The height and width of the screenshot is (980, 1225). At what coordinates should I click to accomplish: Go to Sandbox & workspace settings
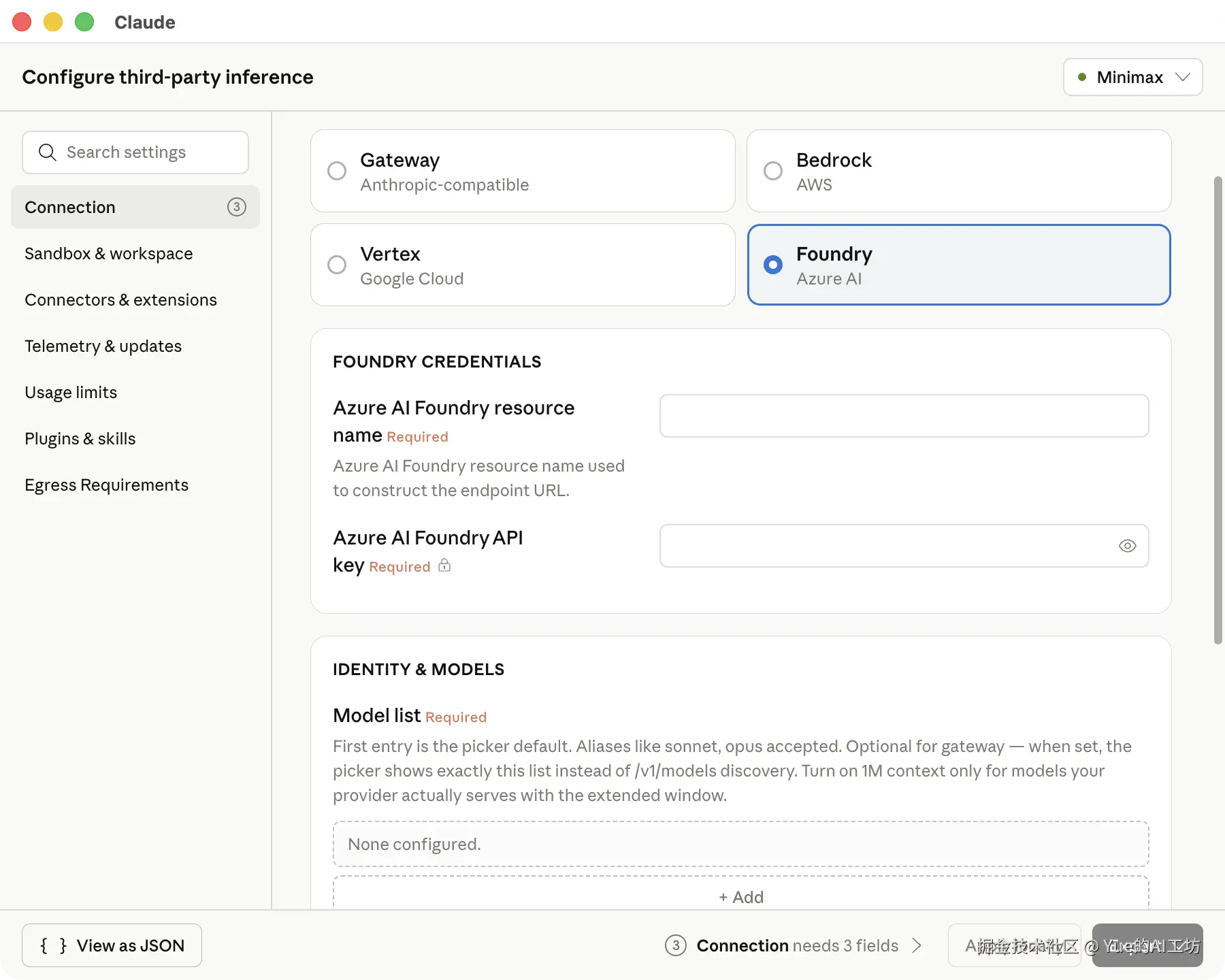tap(109, 253)
